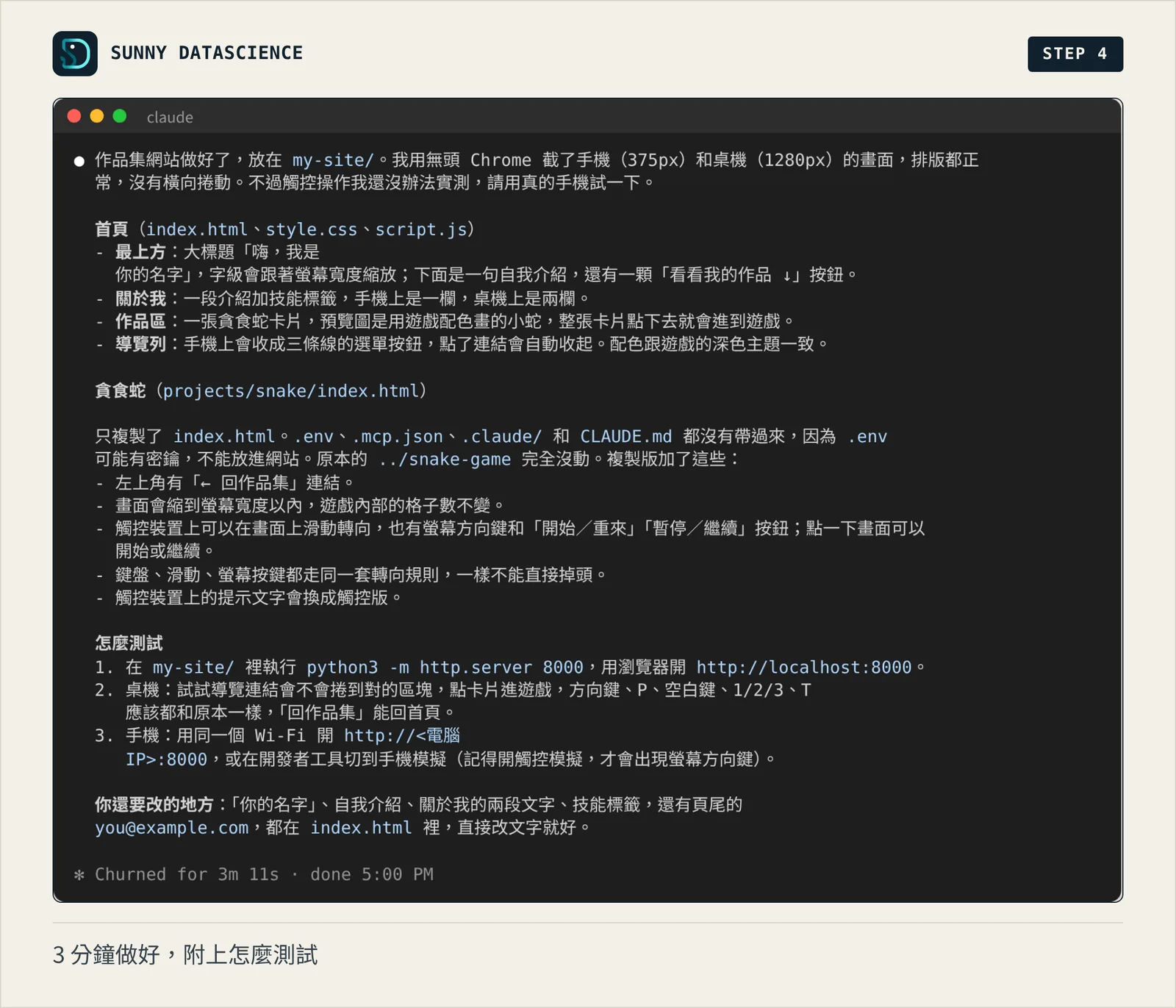This screenshot has width=1176, height=1008.
Task: Click the STEP 4 badge
Action: pos(1075,54)
